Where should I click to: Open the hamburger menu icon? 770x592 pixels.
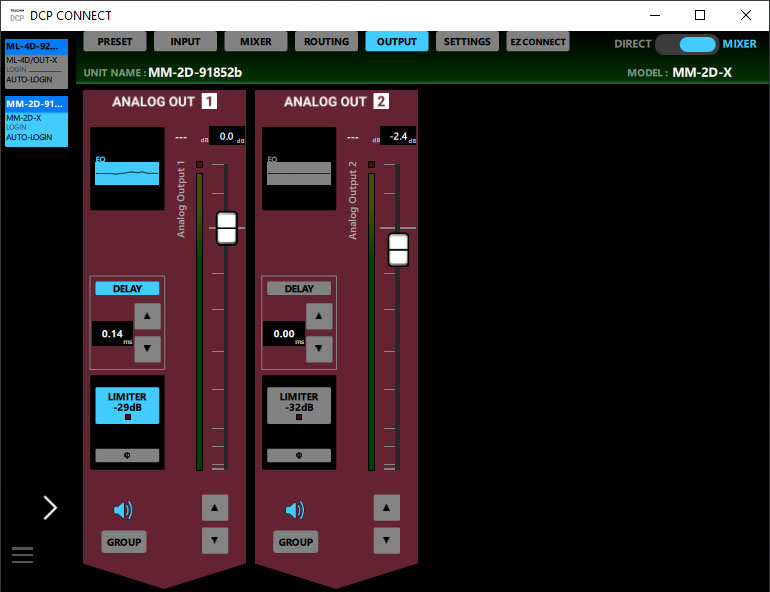23,555
